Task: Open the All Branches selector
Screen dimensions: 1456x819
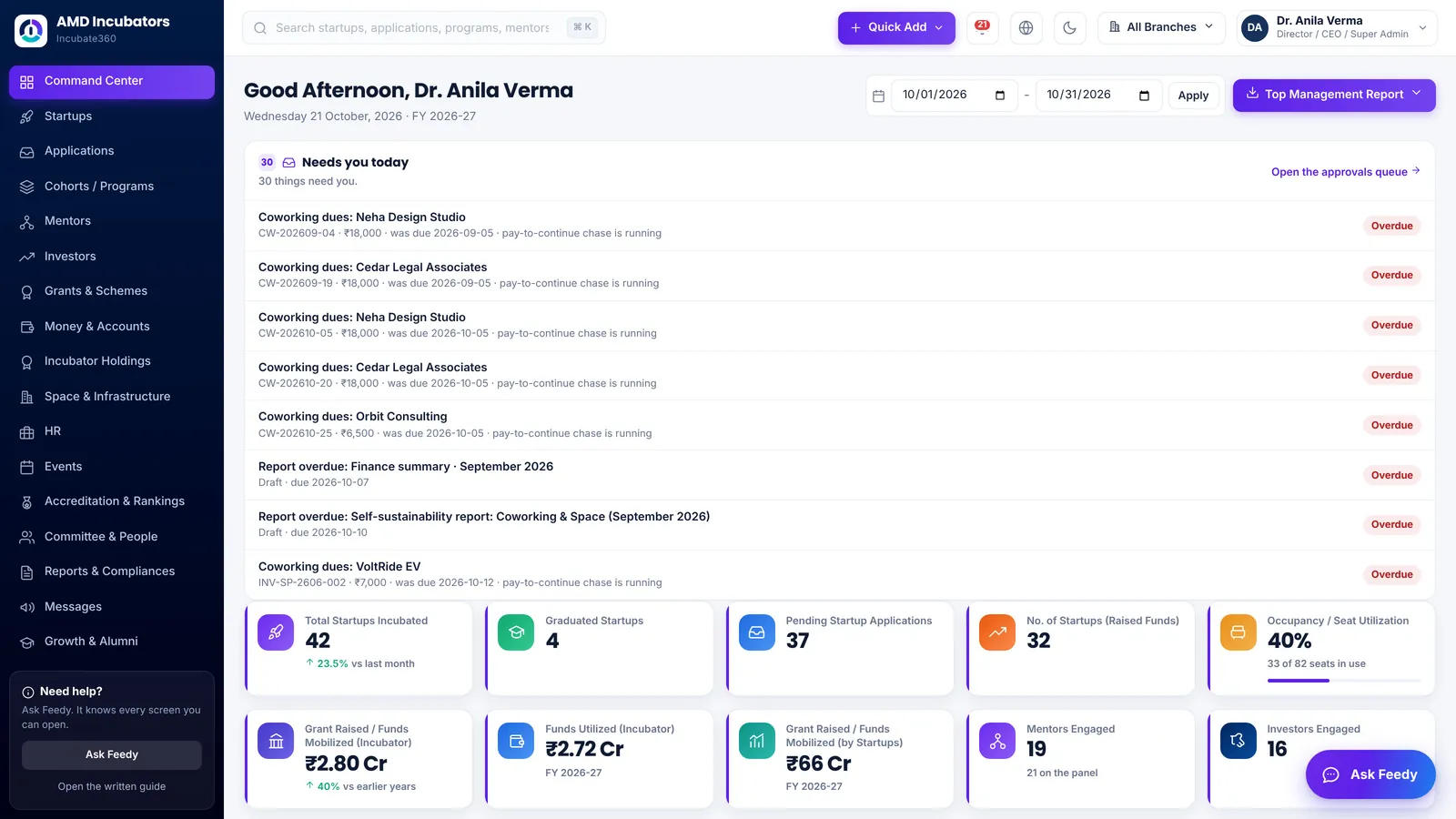Action: point(1161,27)
